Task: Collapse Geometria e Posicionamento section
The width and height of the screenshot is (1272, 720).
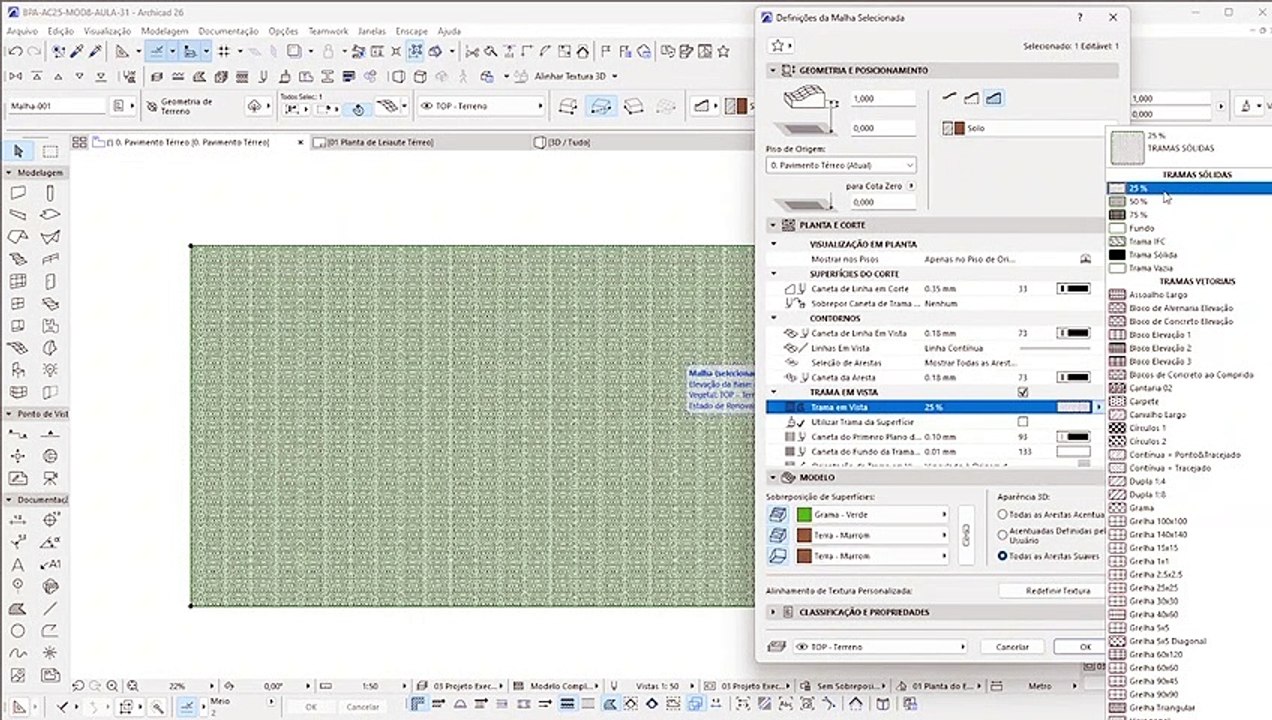Action: (773, 70)
